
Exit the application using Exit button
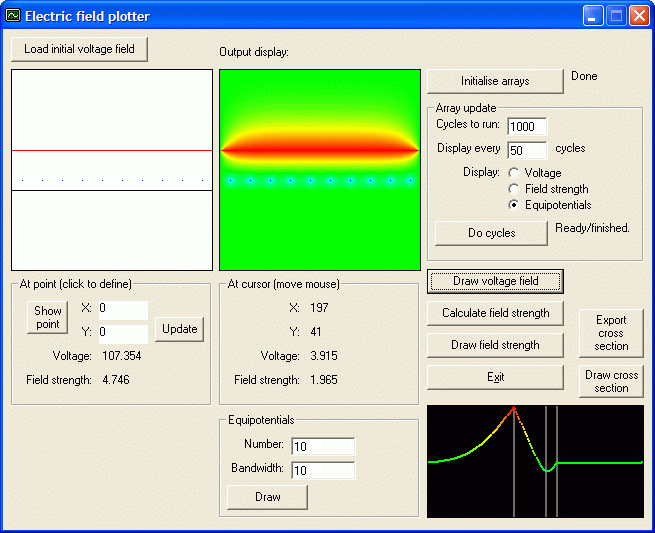click(x=495, y=377)
